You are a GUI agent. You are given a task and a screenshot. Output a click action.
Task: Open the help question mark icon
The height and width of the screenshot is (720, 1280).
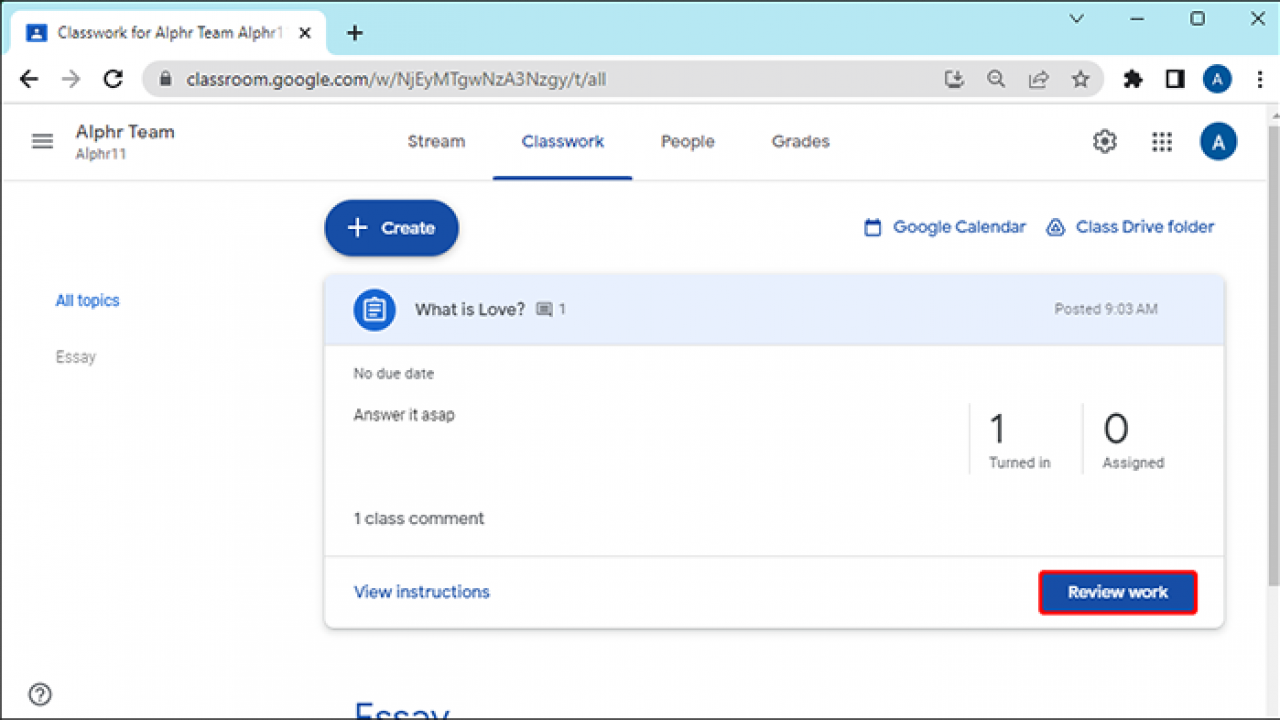pos(40,694)
